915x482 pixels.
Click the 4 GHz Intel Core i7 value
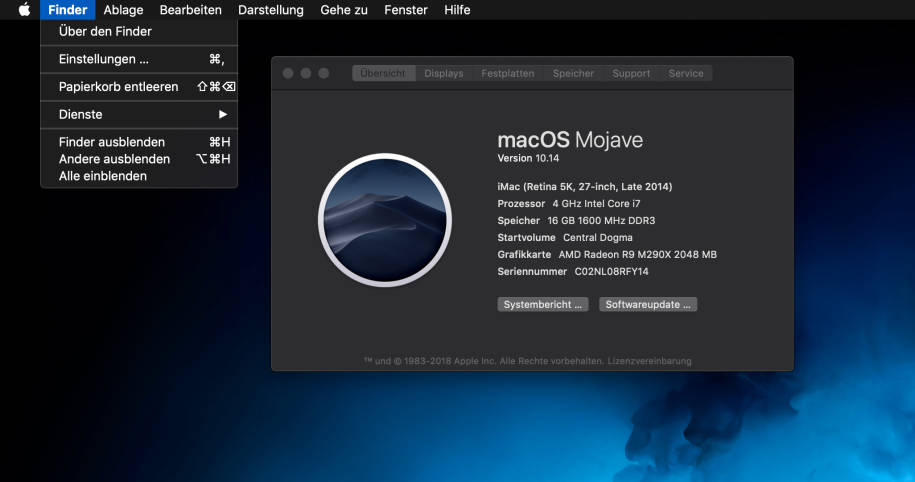596,204
